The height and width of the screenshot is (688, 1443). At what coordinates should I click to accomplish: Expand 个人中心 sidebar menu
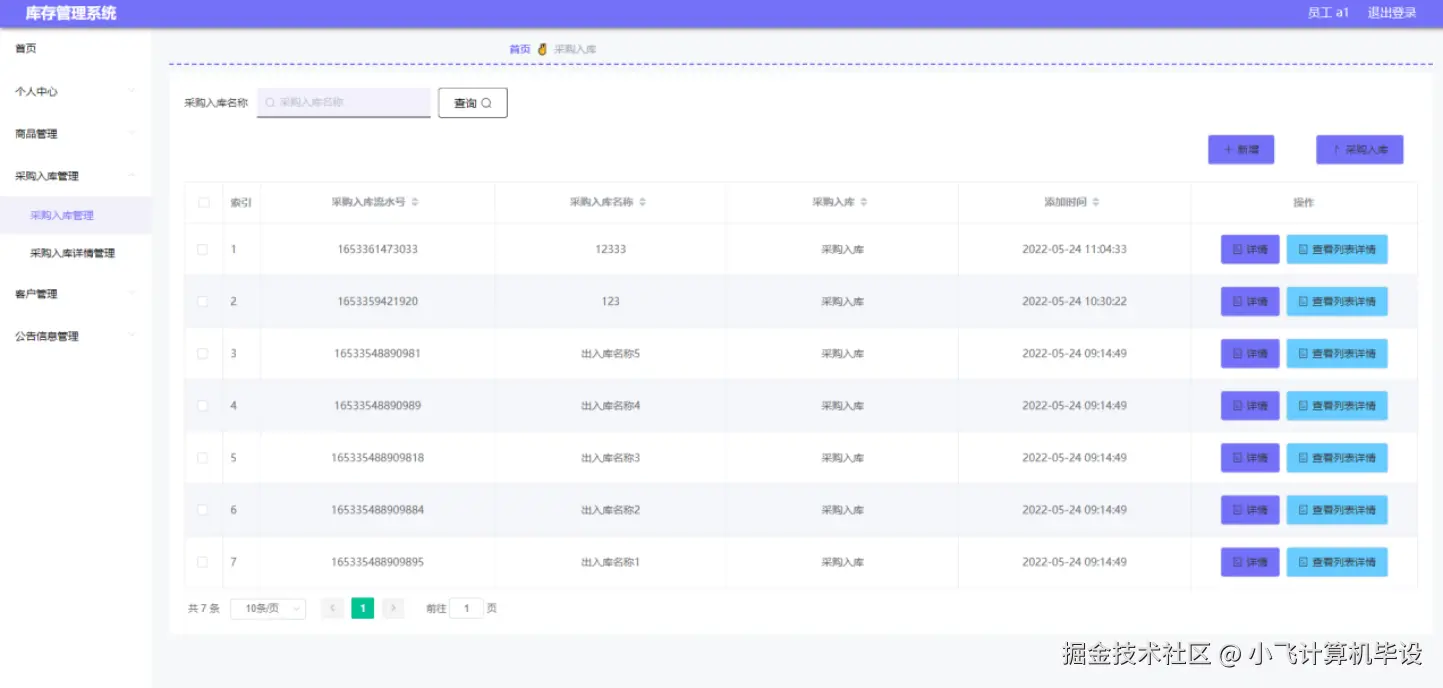[x=76, y=91]
